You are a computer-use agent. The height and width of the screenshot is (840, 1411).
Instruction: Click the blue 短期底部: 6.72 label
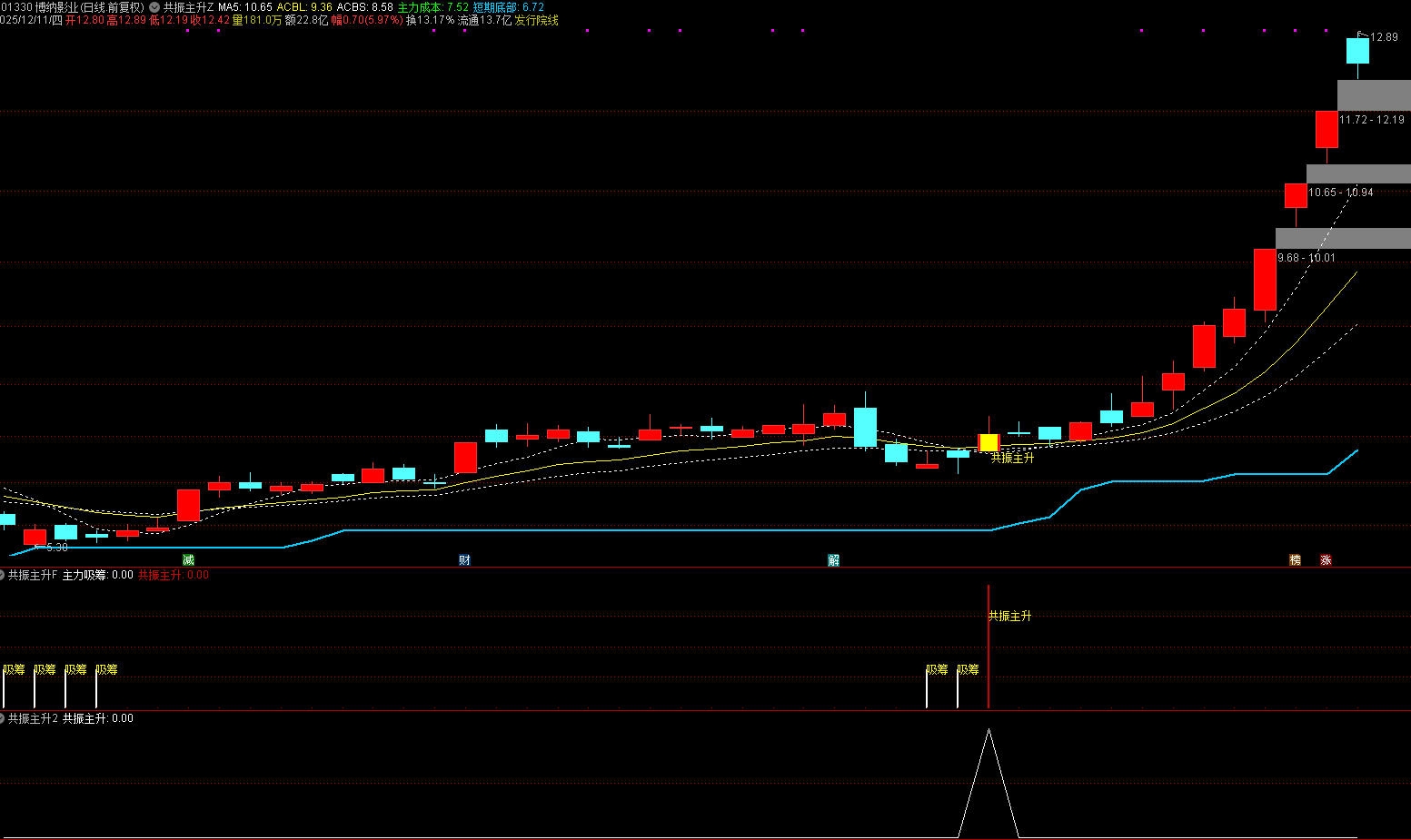tap(509, 6)
